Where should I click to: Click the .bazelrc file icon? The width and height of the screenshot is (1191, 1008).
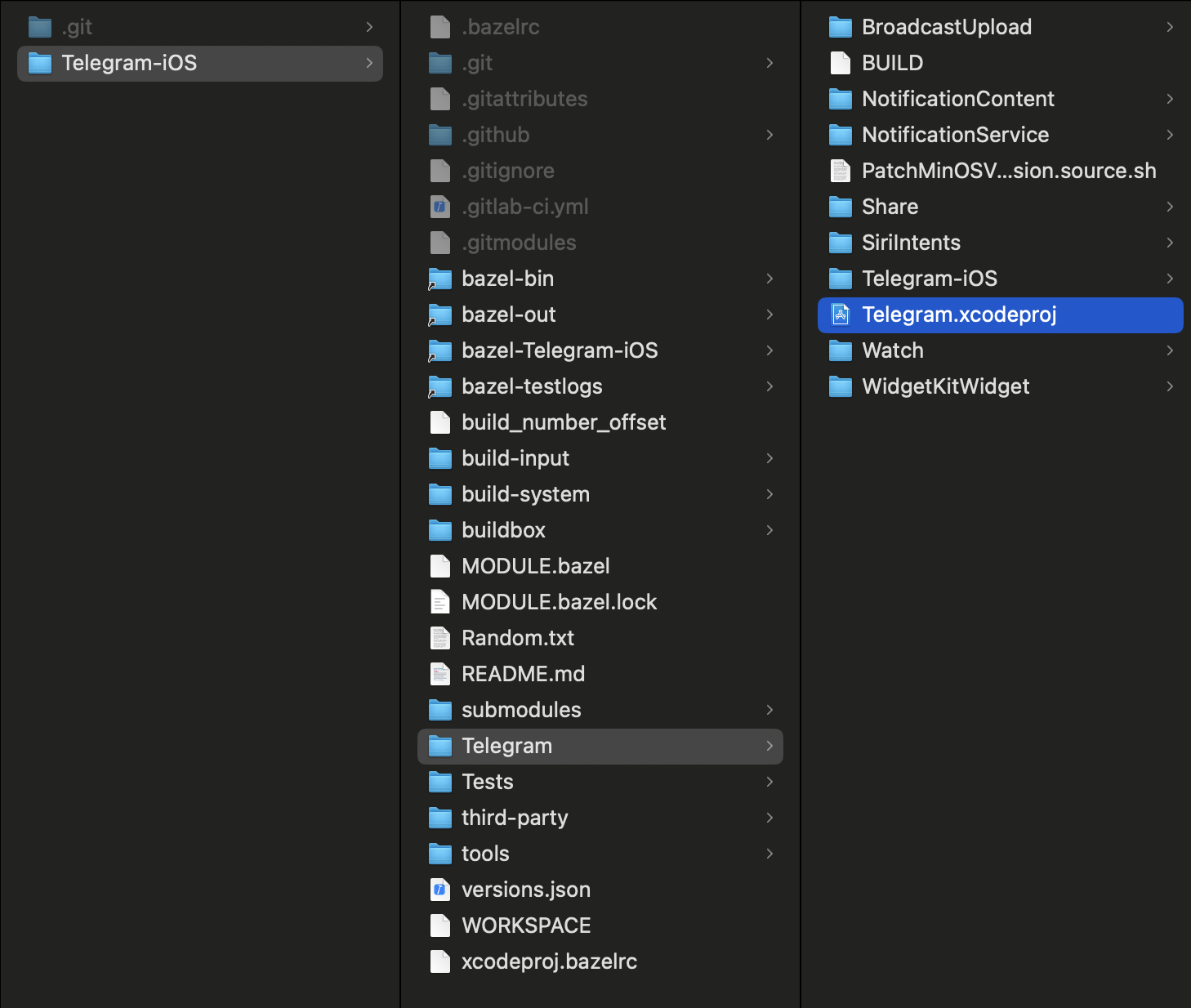(x=440, y=27)
